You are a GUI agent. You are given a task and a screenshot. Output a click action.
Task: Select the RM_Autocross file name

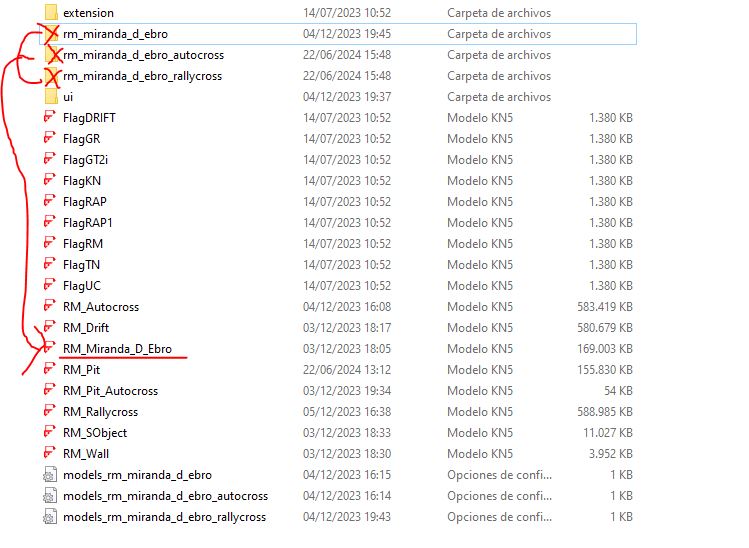(x=101, y=307)
